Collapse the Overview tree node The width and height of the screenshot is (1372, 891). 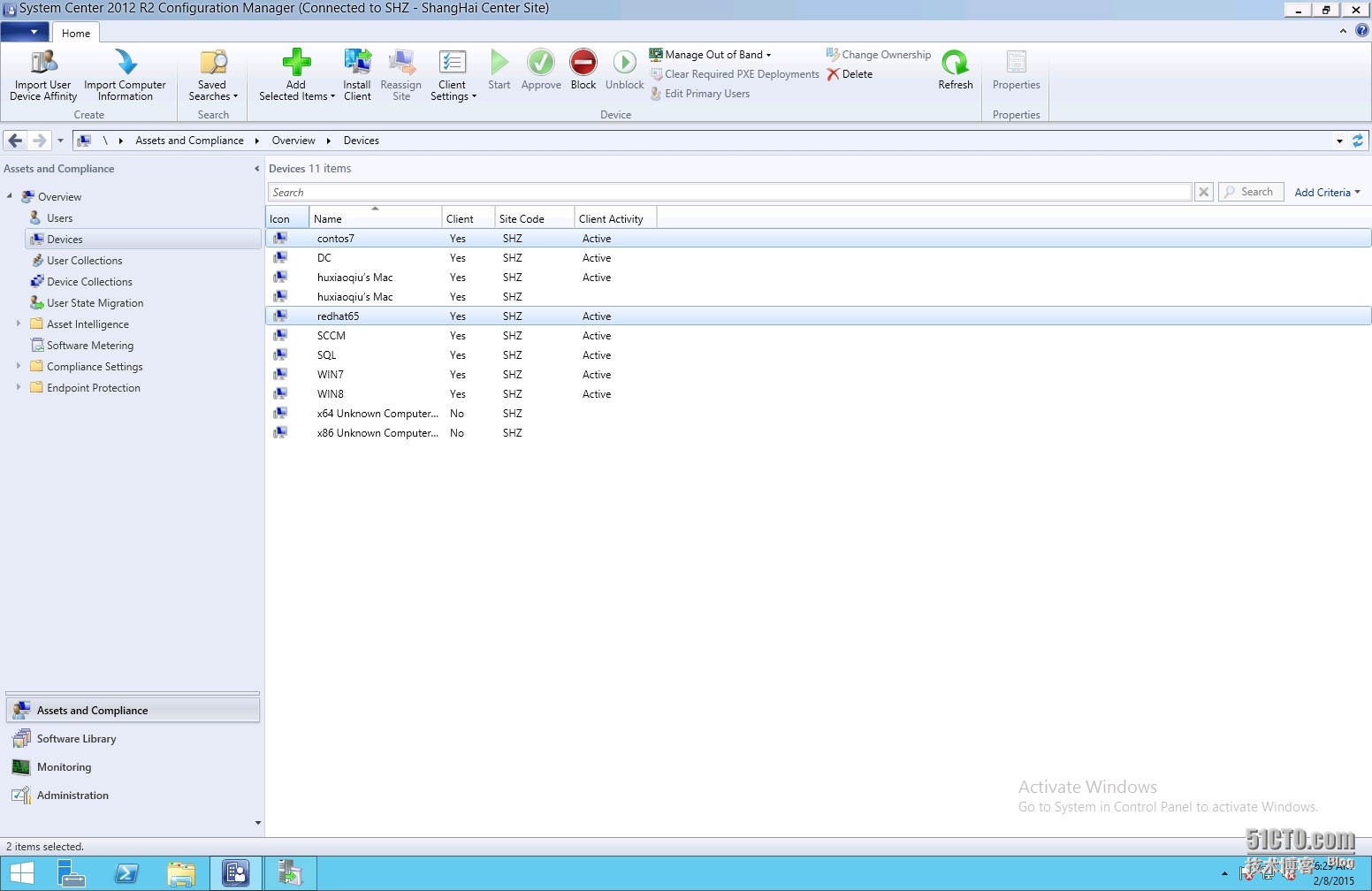point(10,196)
